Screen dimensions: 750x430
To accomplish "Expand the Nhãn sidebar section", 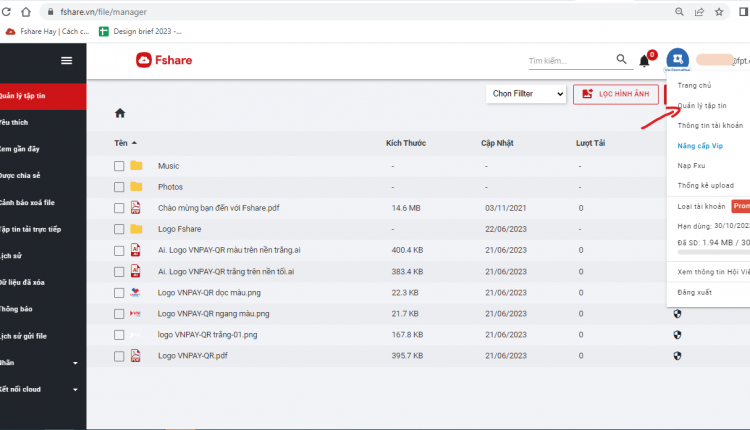I will tap(76, 363).
